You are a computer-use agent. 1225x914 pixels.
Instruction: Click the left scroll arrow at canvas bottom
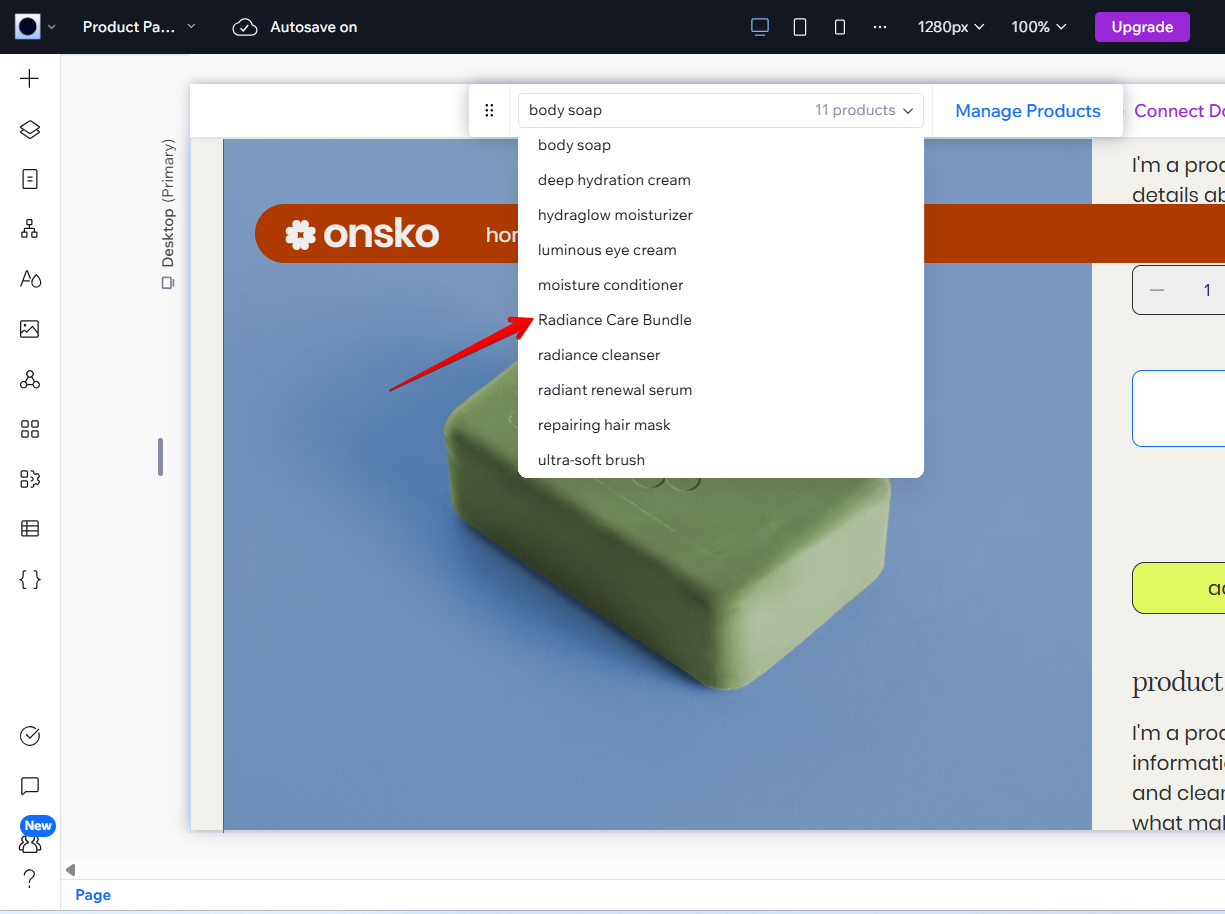pos(70,870)
